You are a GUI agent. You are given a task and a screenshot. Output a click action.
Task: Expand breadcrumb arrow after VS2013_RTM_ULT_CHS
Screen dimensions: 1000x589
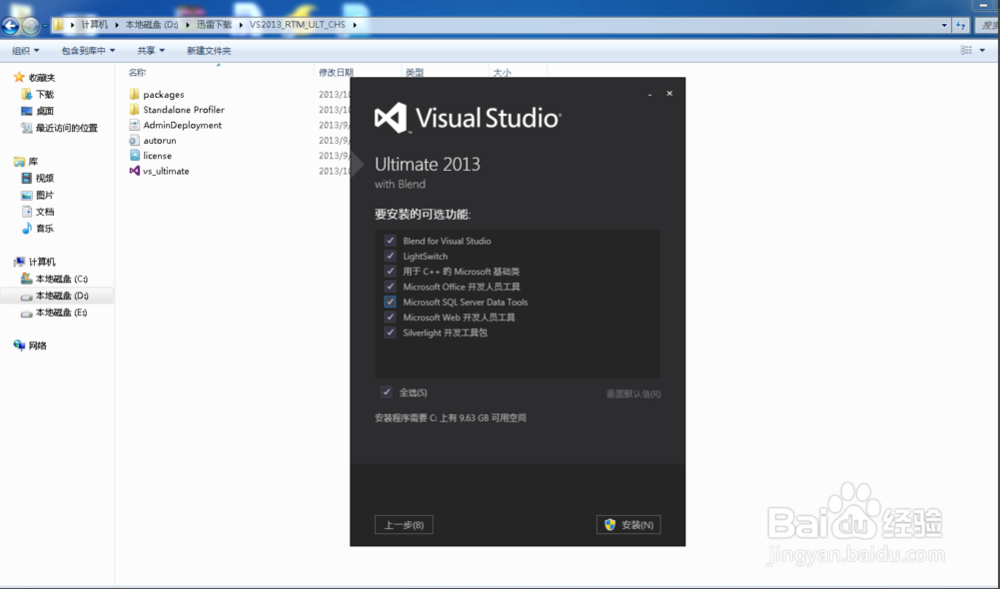click(355, 25)
